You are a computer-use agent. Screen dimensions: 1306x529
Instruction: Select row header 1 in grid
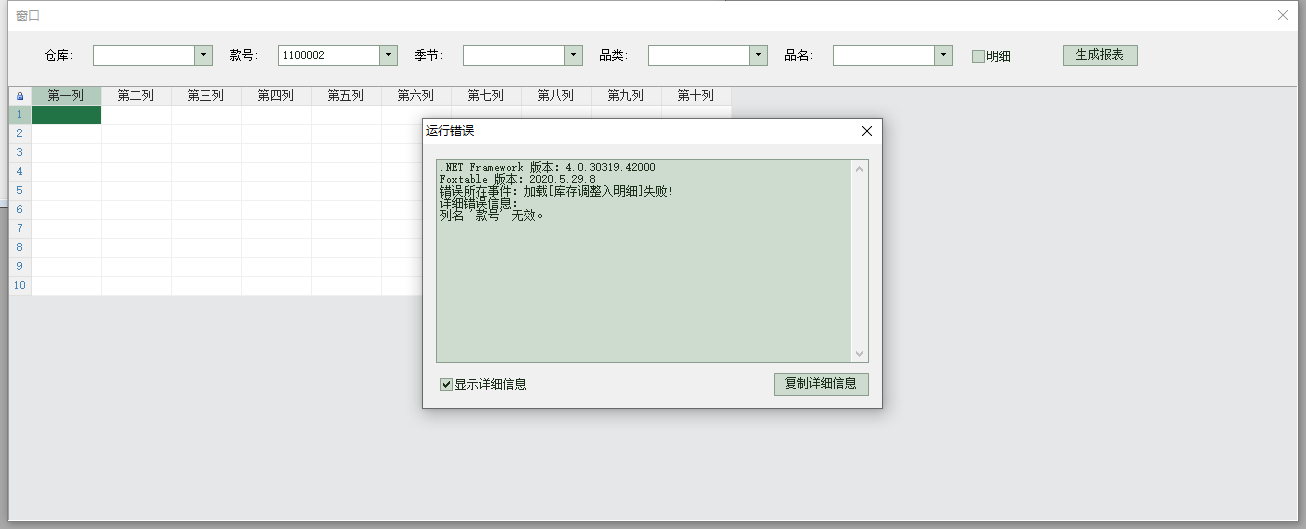coord(20,115)
